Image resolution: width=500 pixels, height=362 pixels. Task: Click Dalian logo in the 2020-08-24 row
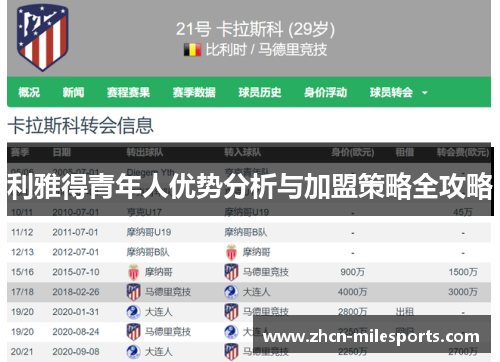231,332
